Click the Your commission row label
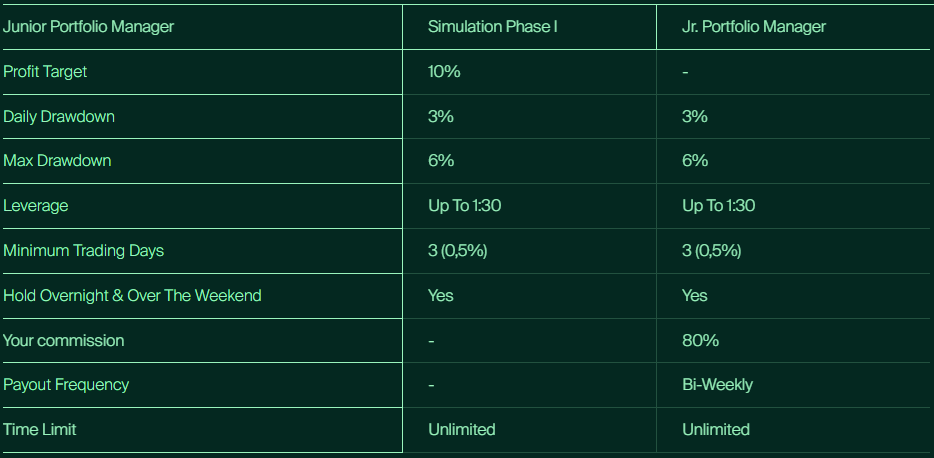Screen dimensions: 934x458 pos(64,340)
